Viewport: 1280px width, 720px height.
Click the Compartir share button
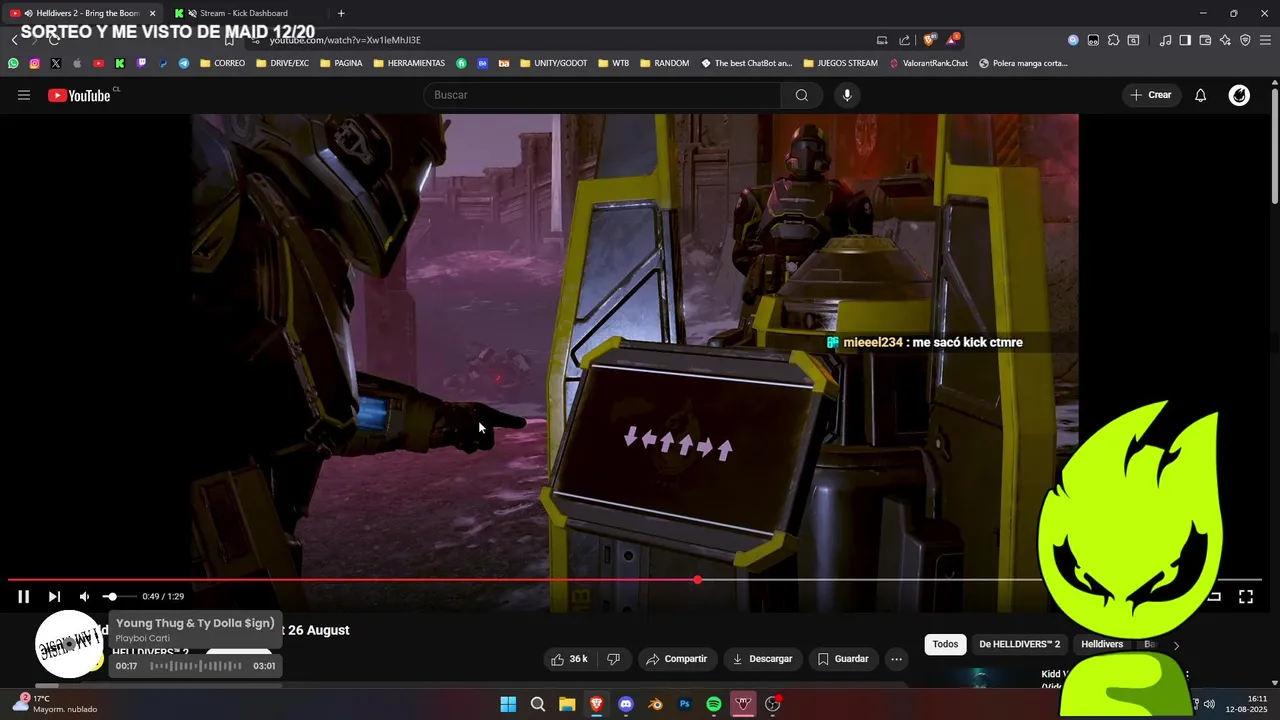tap(677, 659)
